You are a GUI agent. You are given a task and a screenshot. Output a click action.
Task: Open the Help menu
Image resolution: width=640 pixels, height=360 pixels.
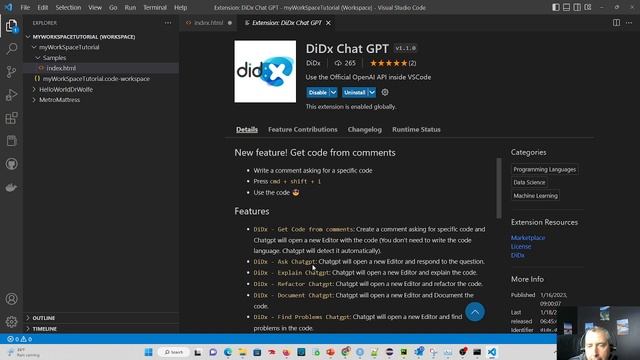pyautogui.click(x=180, y=7)
